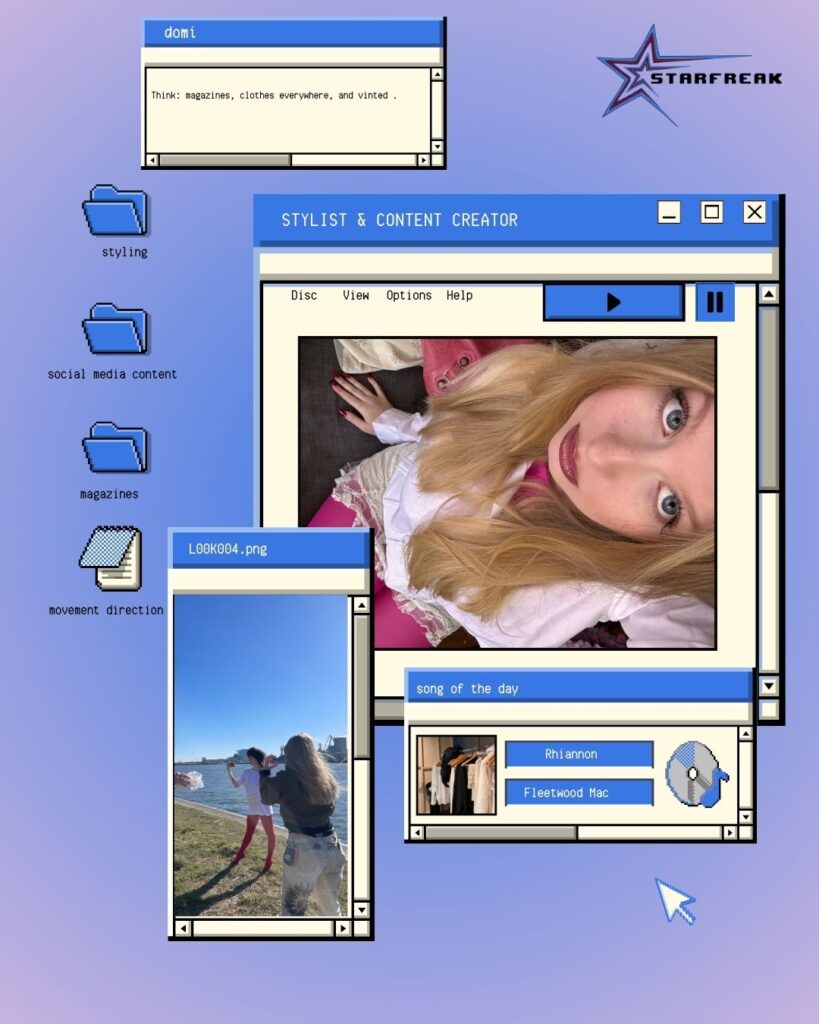
Task: Open the Disc menu
Action: point(304,296)
